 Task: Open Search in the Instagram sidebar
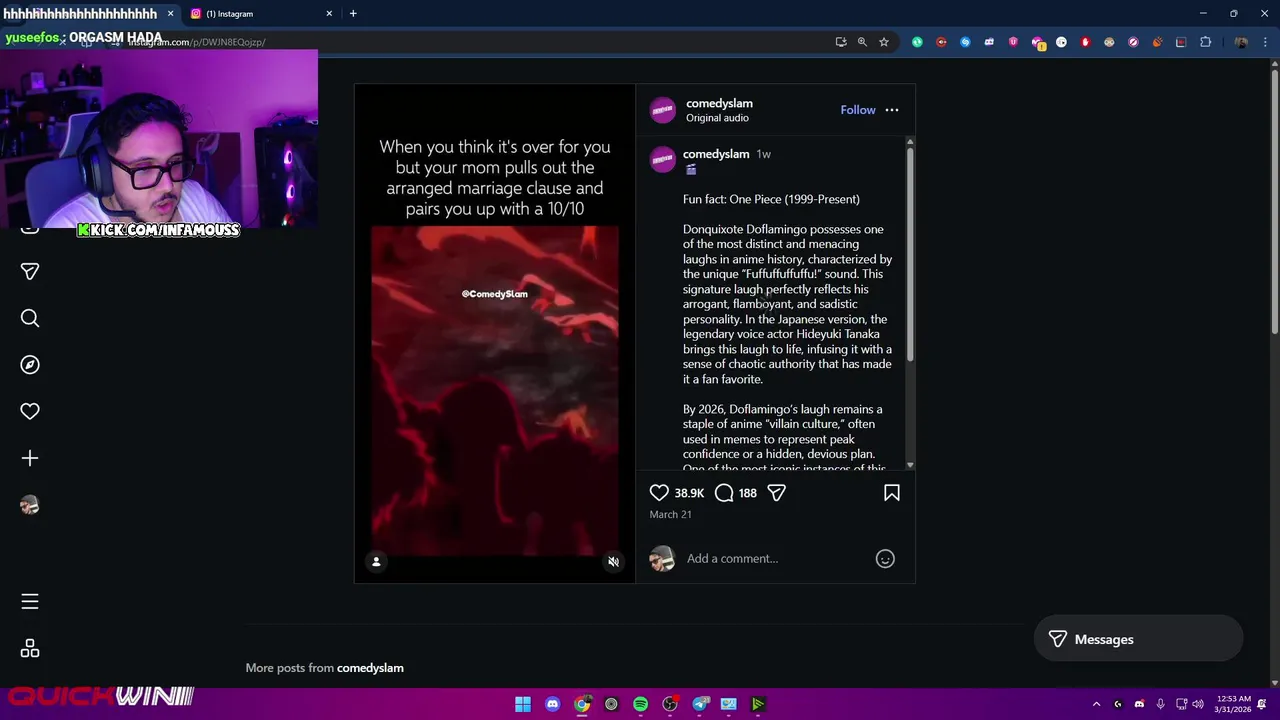(30, 318)
